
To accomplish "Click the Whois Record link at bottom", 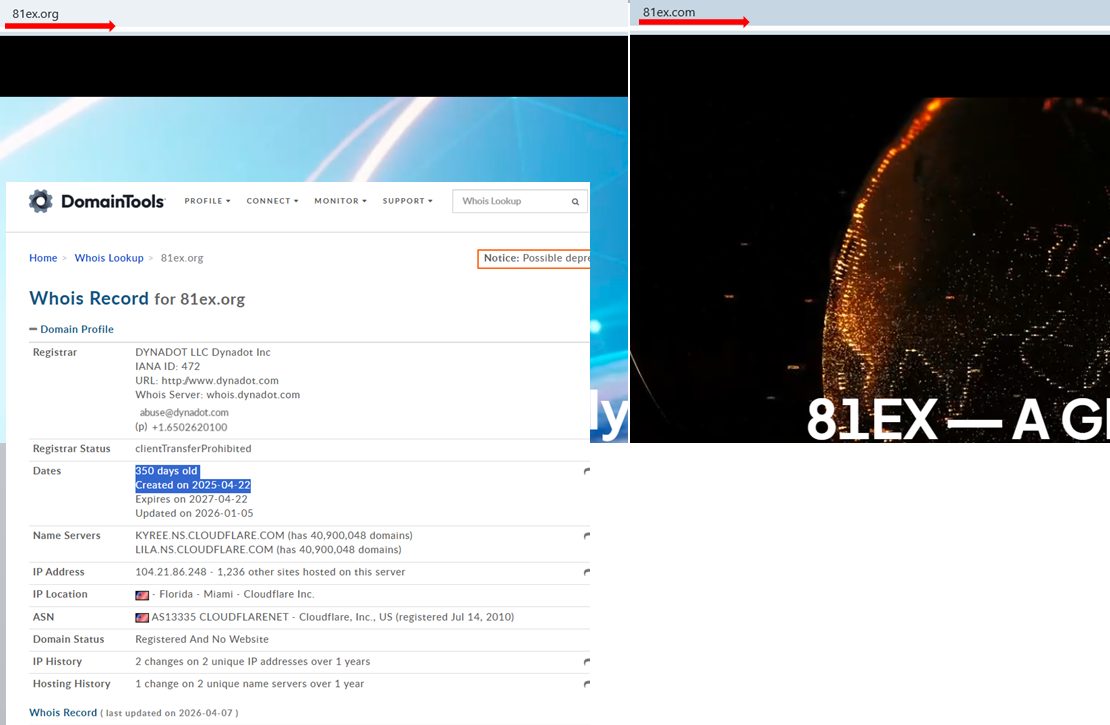I will click(x=63, y=713).
